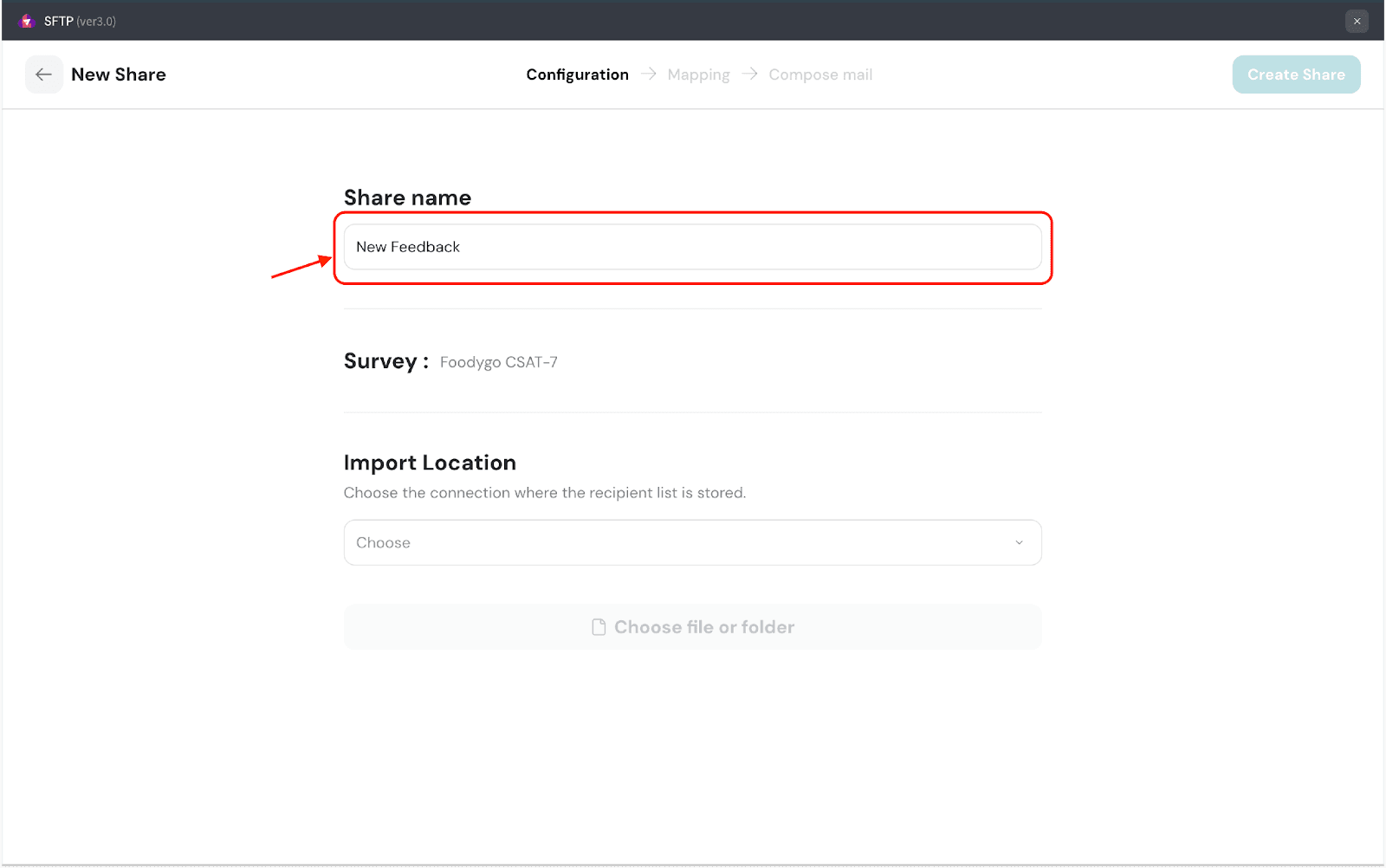The width and height of the screenshot is (1386, 868).
Task: Click the Import Location heading
Action: 430,463
